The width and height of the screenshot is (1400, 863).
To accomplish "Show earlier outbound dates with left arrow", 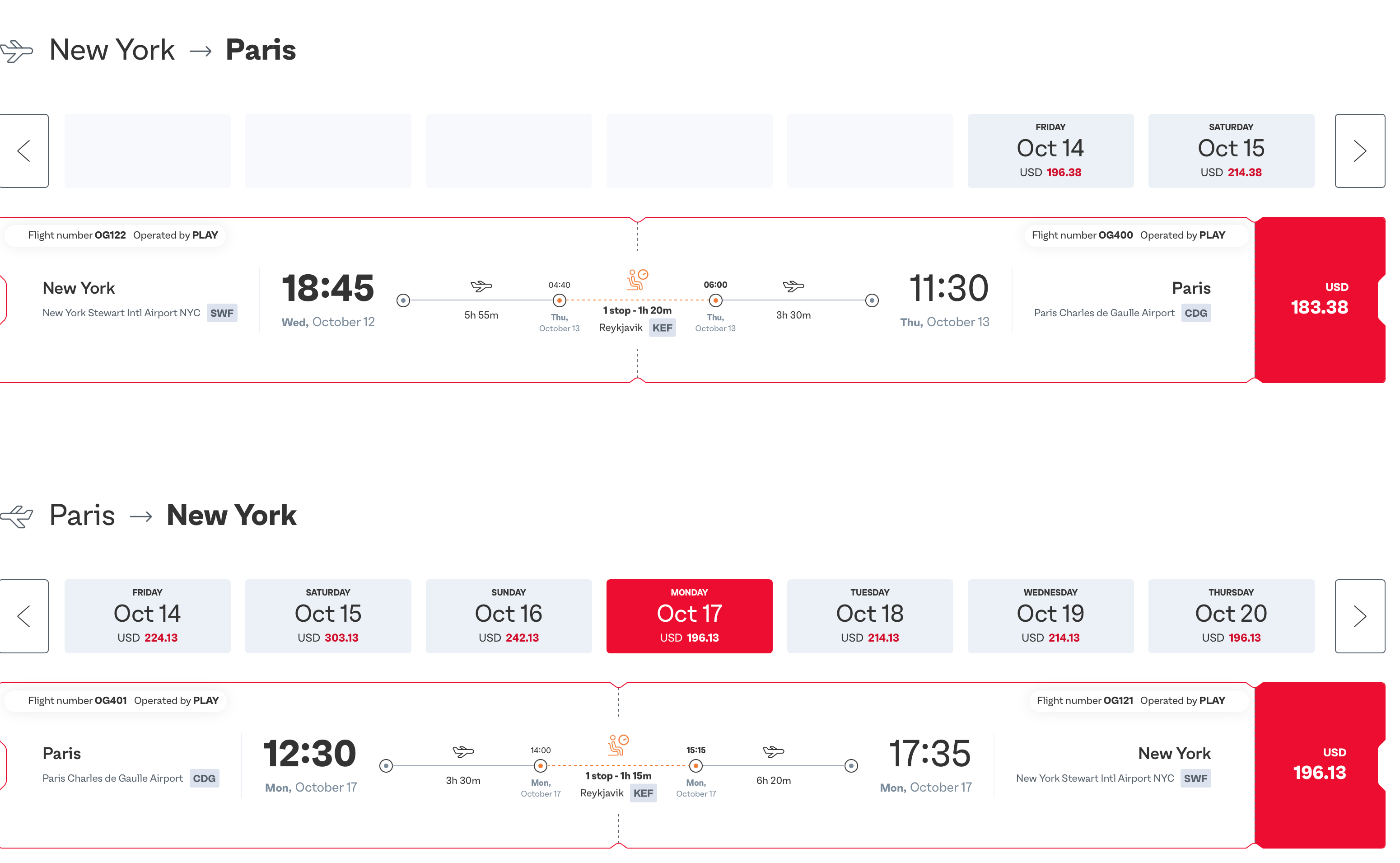I will 24,150.
